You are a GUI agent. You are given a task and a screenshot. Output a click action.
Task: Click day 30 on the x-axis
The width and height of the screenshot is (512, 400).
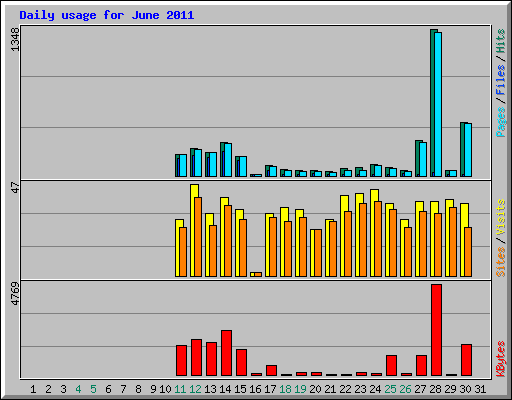465,389
